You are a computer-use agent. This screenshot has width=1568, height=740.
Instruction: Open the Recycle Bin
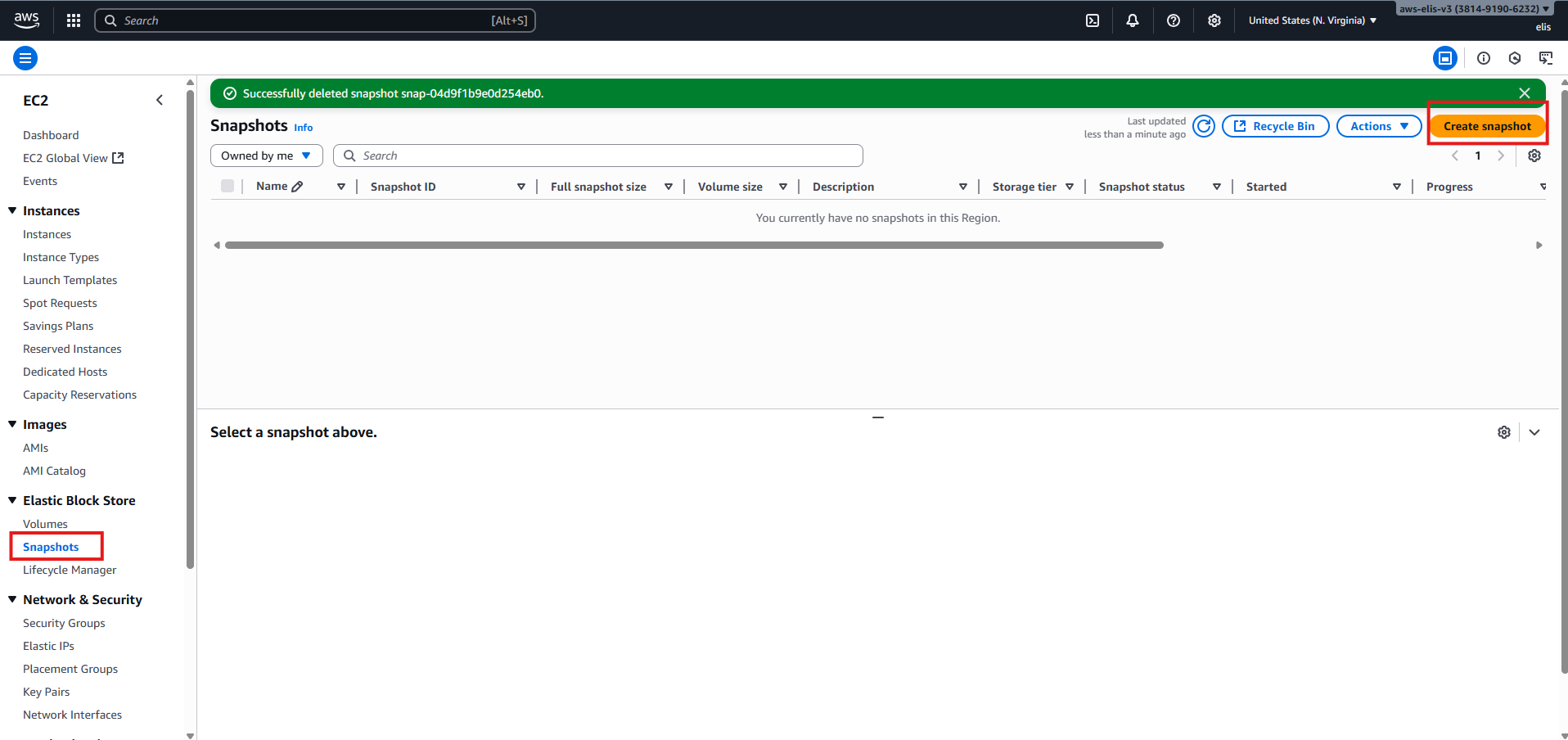point(1275,126)
